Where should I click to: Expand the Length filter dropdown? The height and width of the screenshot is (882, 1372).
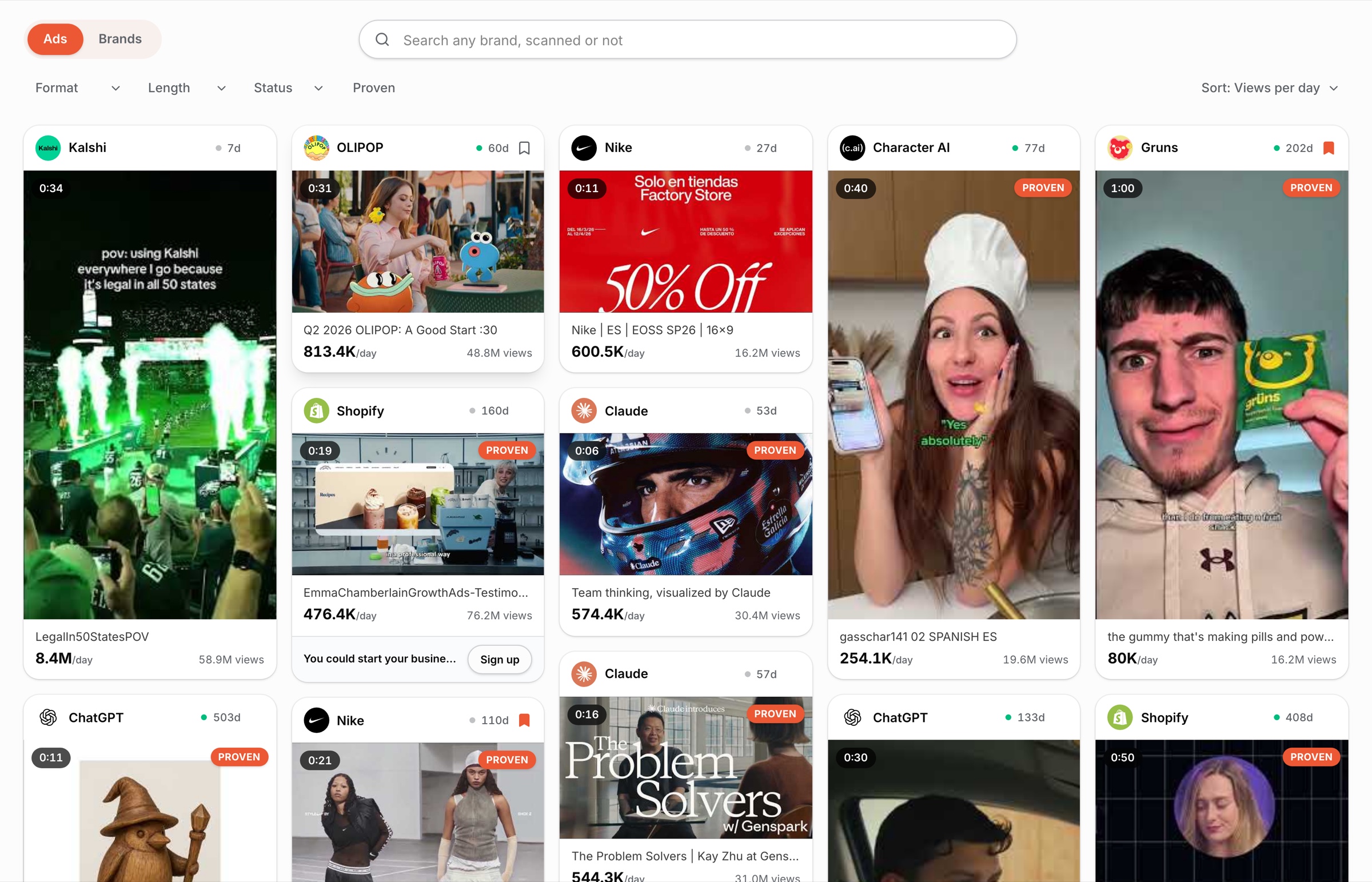click(x=187, y=87)
